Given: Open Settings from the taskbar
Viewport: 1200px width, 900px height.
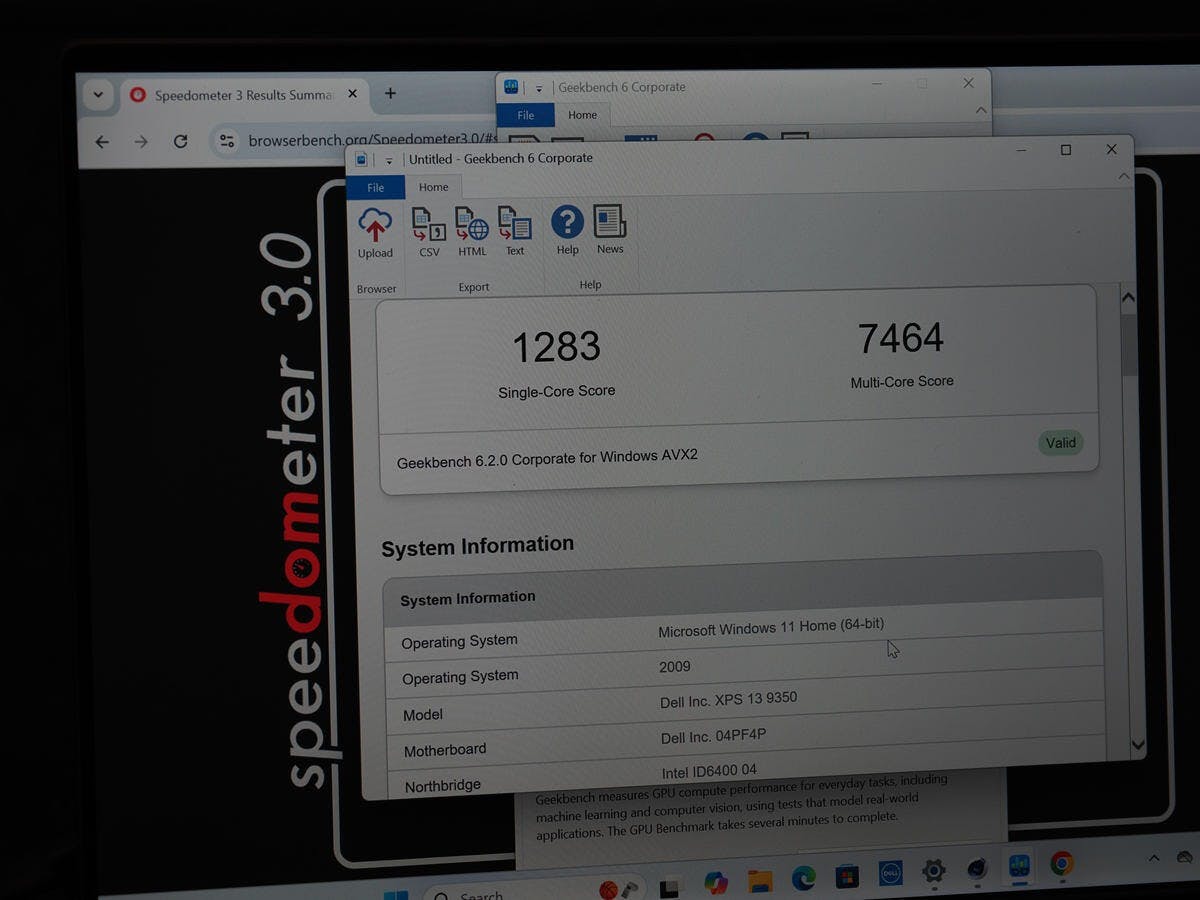Looking at the screenshot, I should [x=934, y=871].
